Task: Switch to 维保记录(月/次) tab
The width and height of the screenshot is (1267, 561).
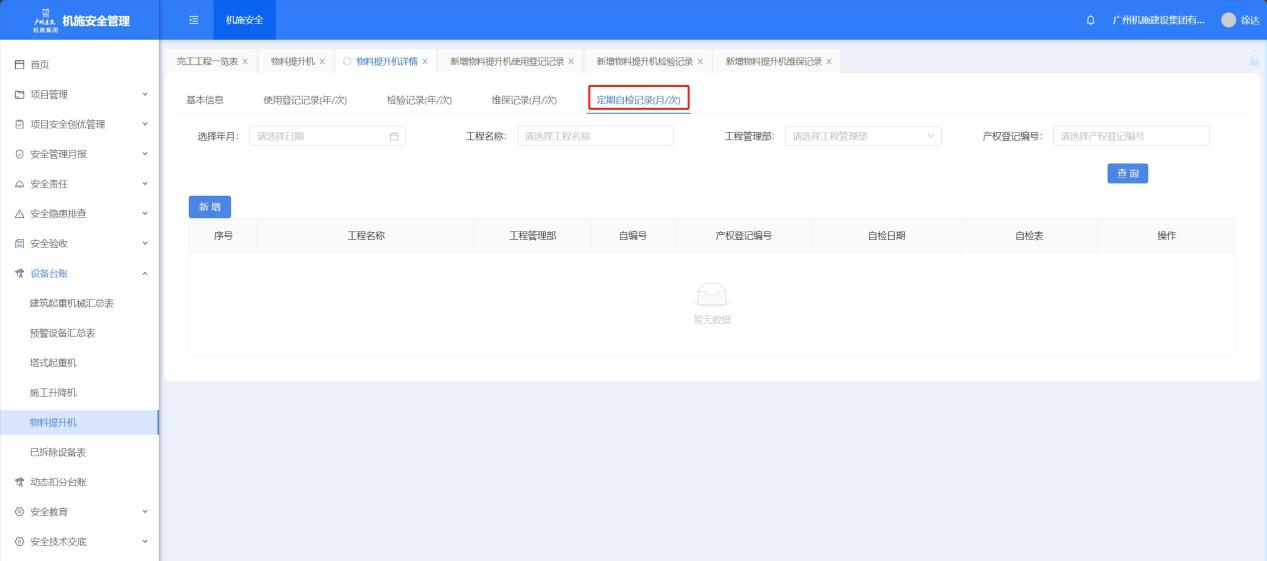Action: point(523,99)
